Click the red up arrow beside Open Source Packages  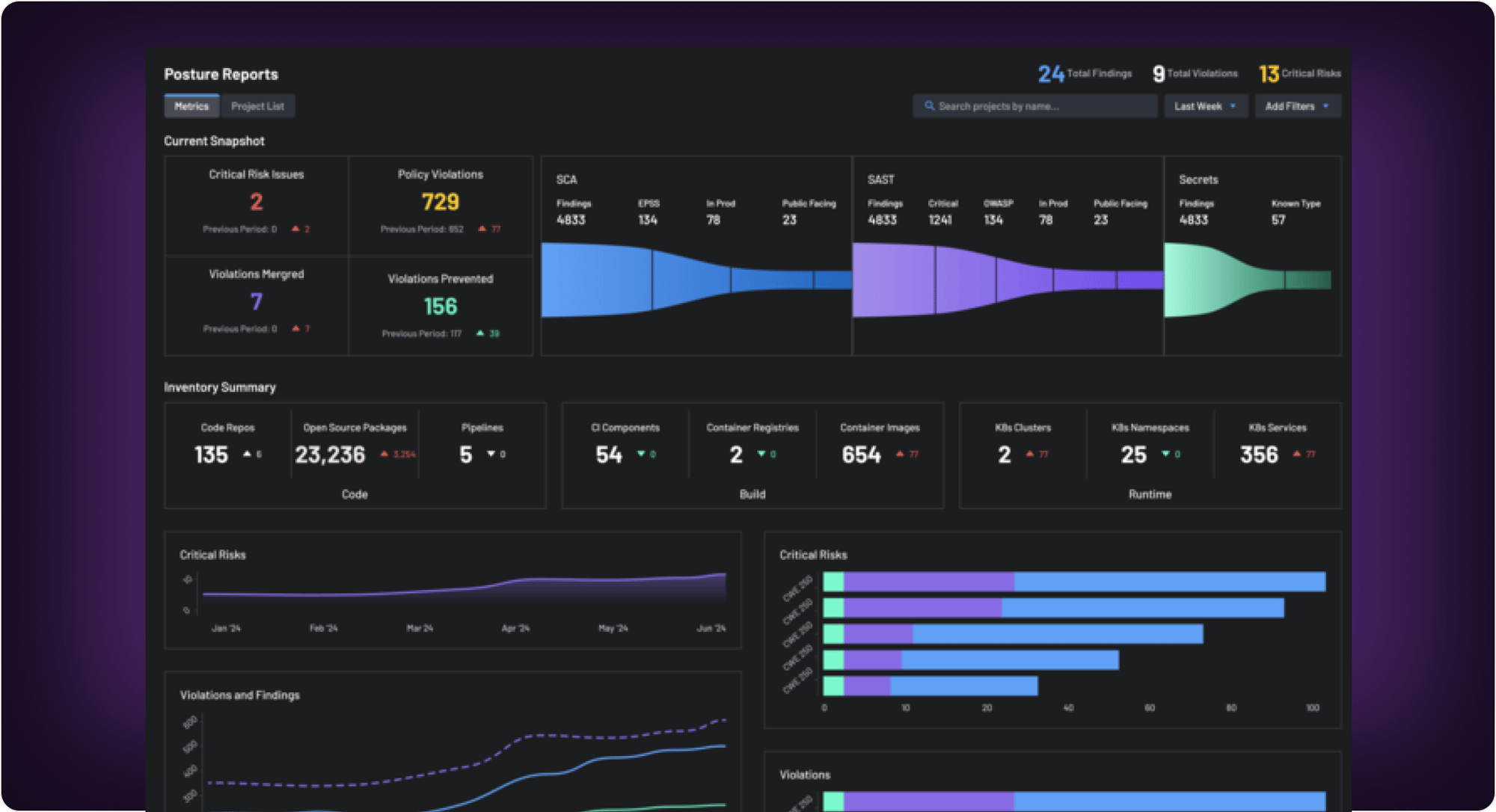[x=384, y=454]
